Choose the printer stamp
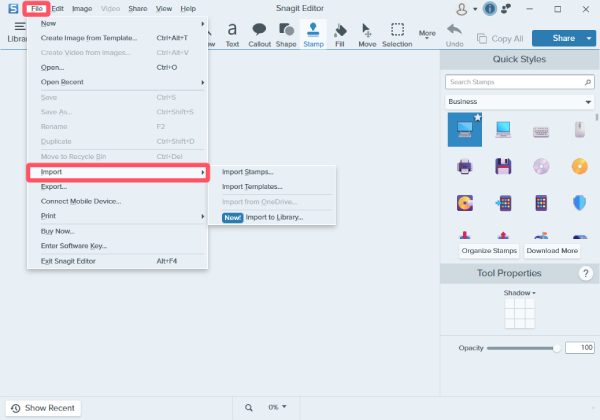Screen dimensions: 600x420 tap(465, 166)
